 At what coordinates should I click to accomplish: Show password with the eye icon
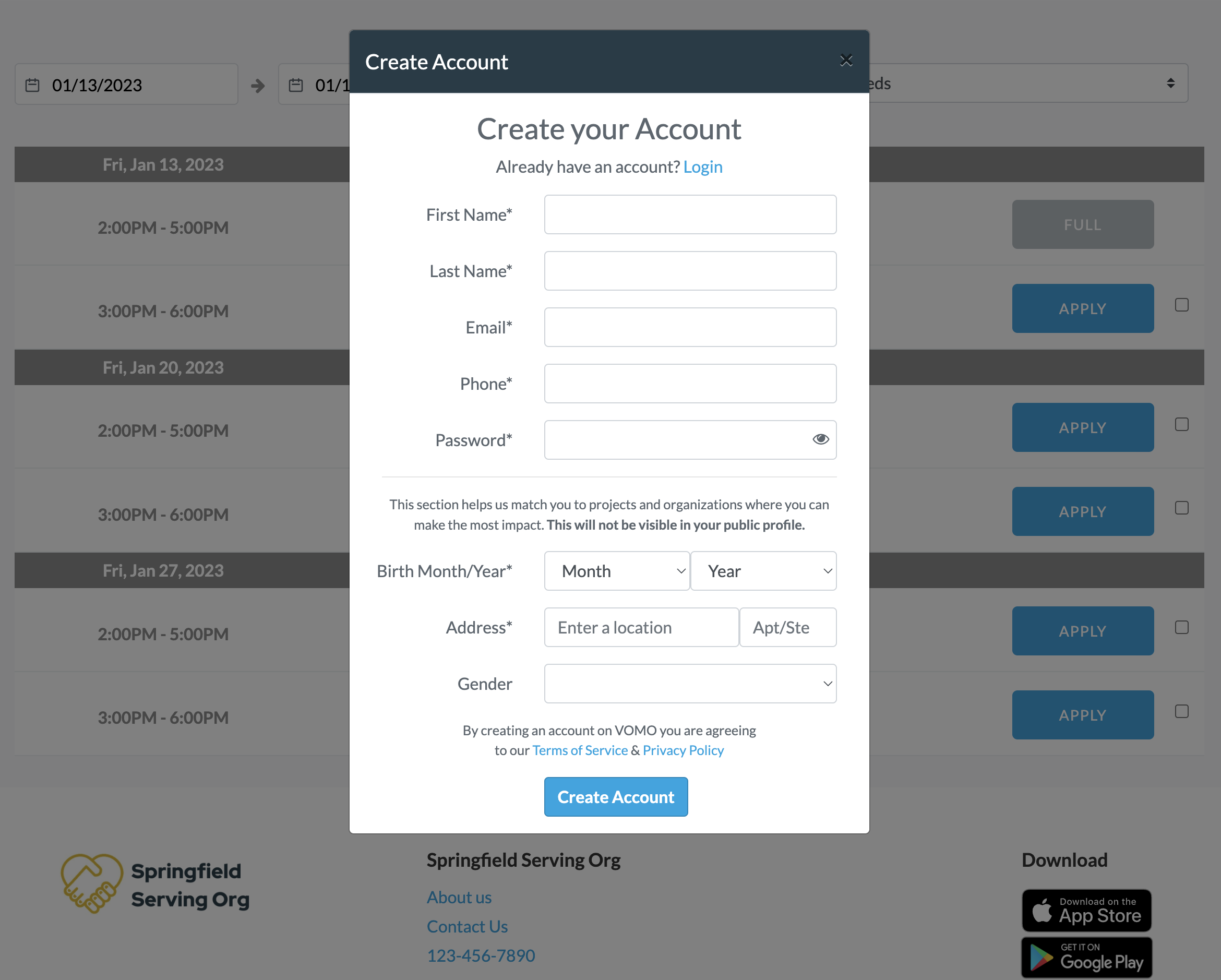(x=821, y=439)
